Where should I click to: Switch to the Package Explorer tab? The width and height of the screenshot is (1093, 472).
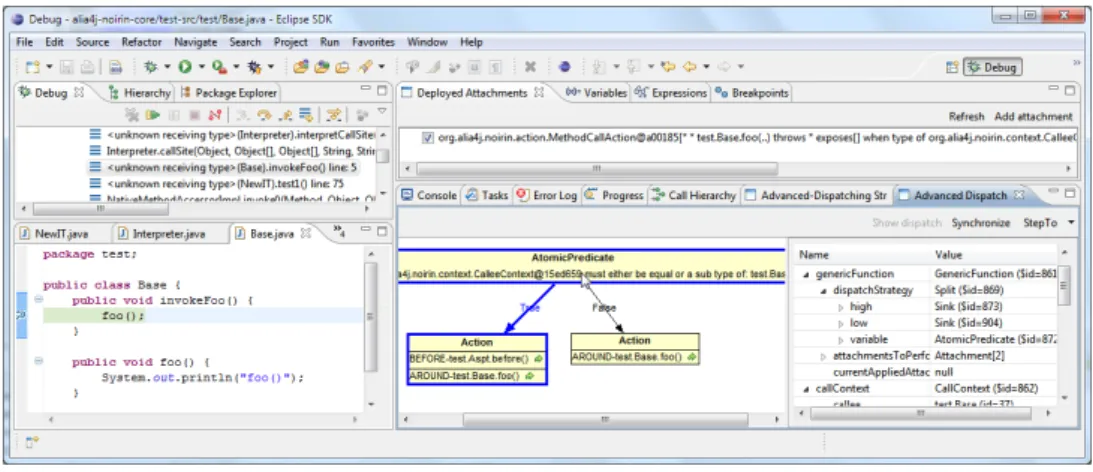(x=229, y=93)
